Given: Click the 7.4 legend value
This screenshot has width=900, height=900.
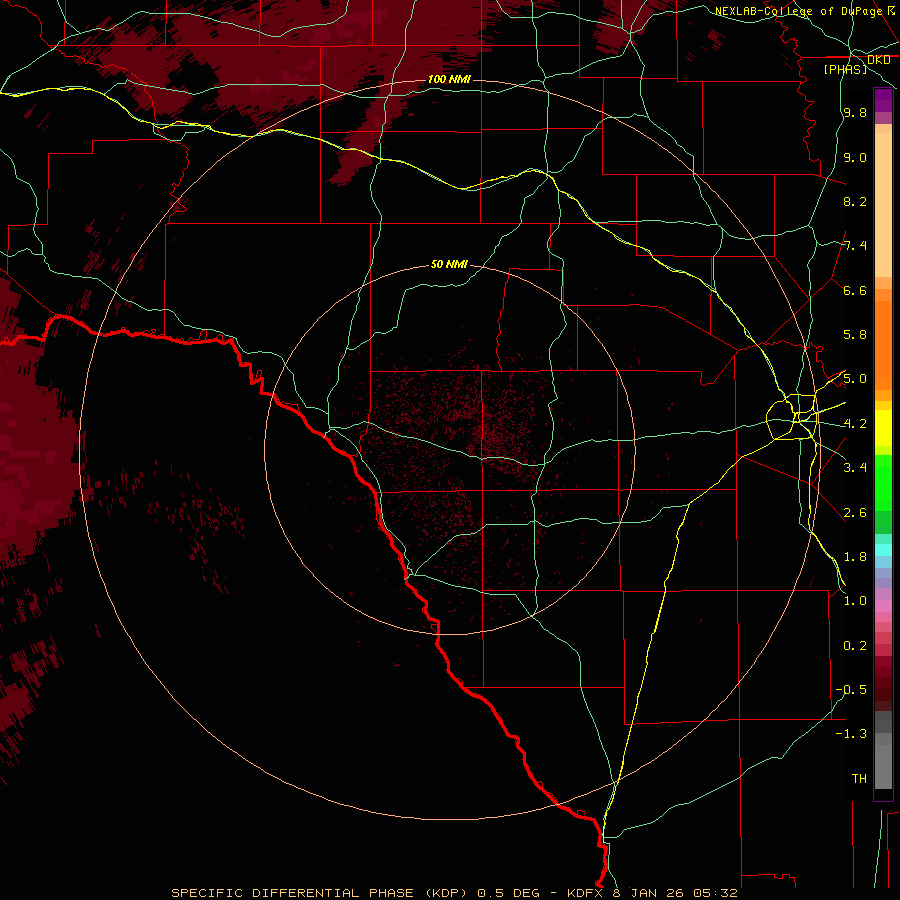Looking at the screenshot, I should 855,246.
